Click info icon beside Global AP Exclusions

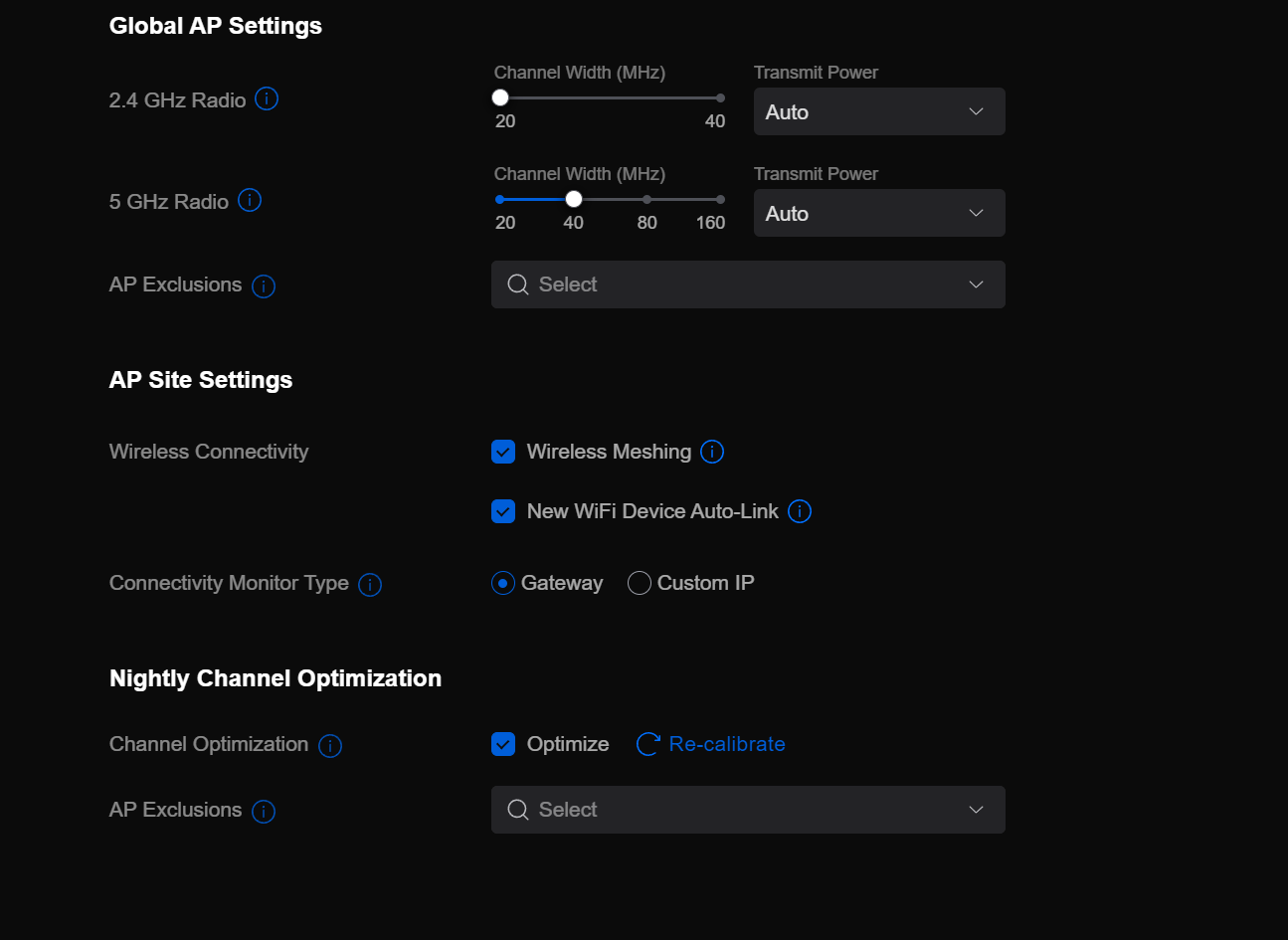(264, 286)
